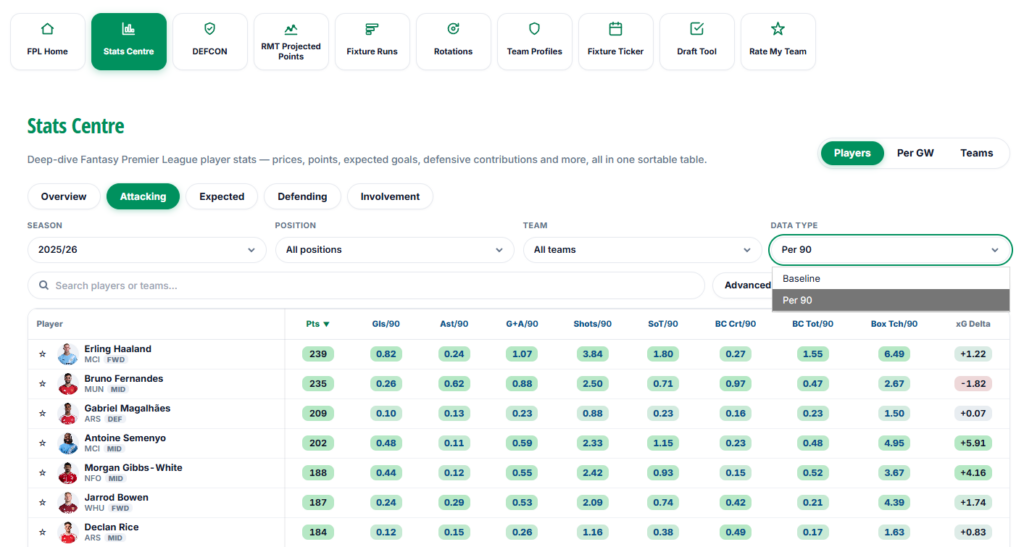Select the Defending tab

click(302, 196)
